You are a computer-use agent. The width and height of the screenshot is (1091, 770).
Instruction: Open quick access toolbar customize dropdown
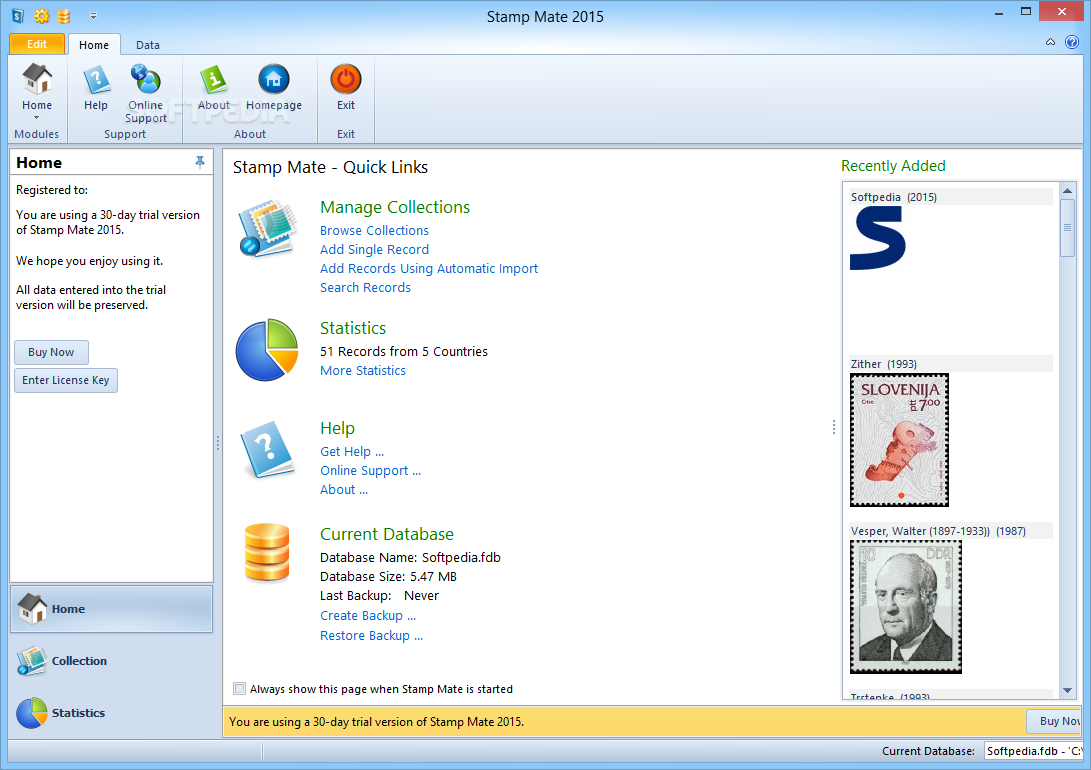93,15
